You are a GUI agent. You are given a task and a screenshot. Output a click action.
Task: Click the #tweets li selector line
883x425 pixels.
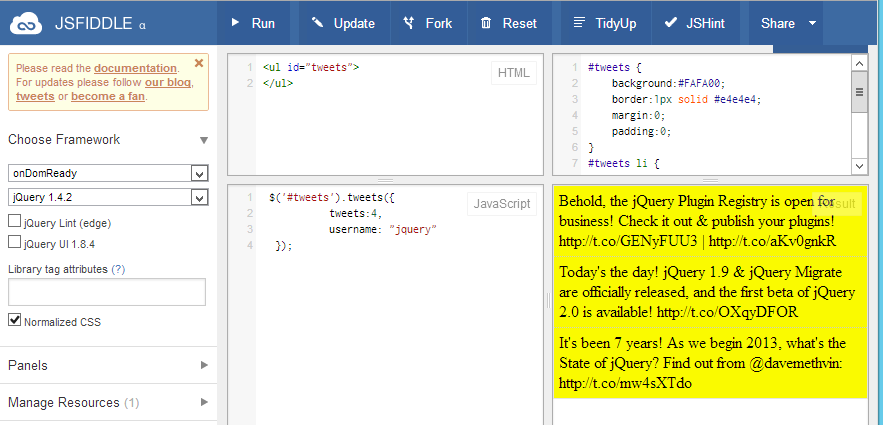pos(623,163)
